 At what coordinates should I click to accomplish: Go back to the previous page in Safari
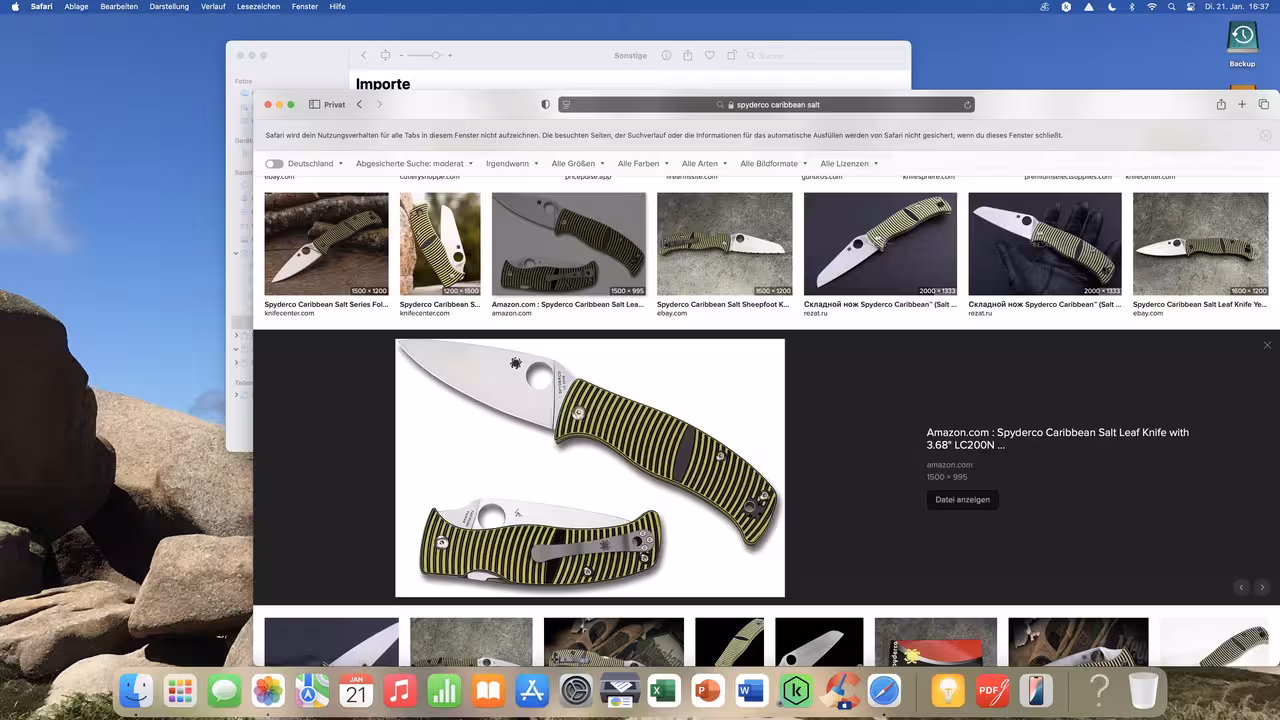359,104
